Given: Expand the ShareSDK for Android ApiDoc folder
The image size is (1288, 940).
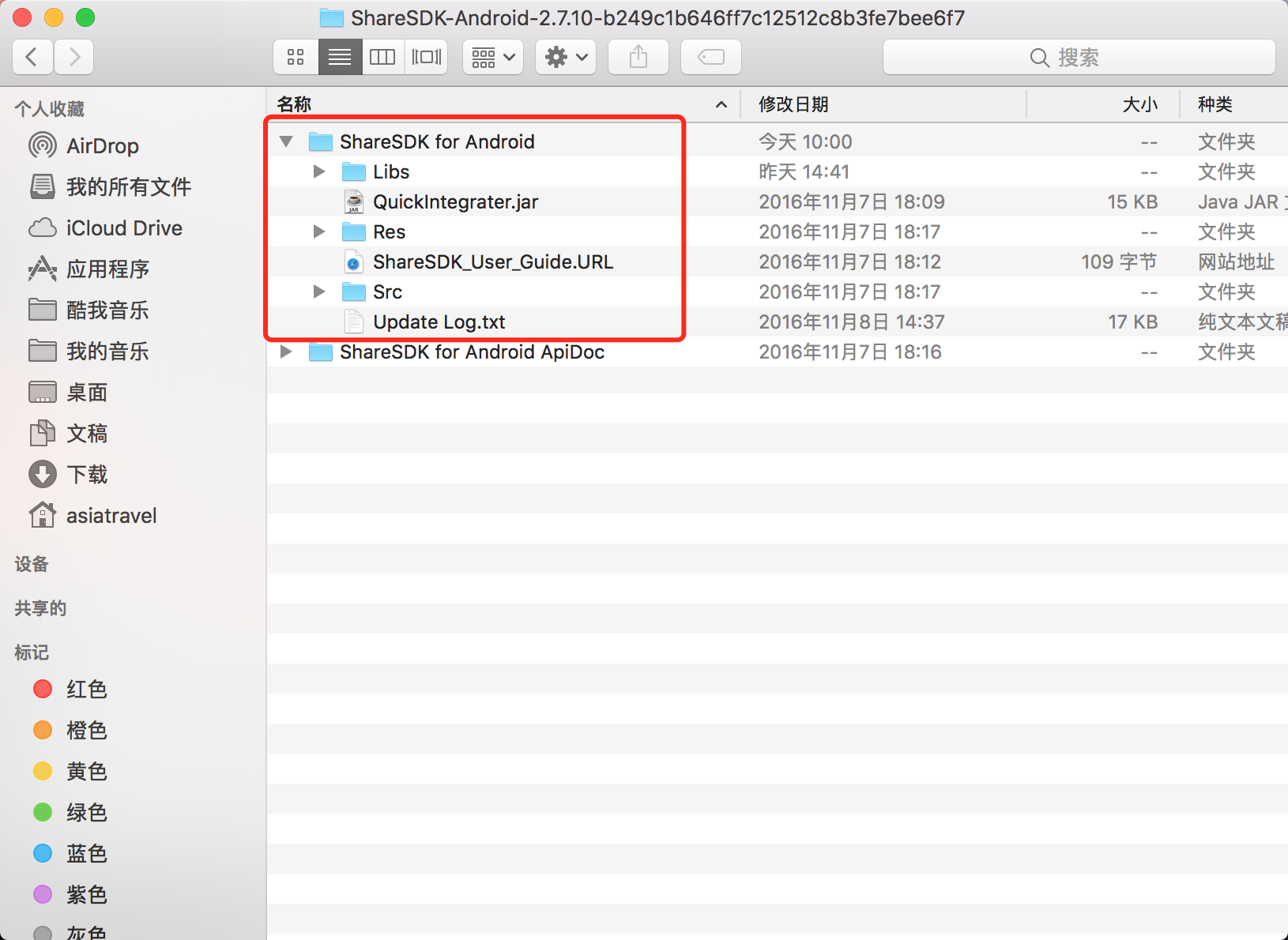Looking at the screenshot, I should (286, 352).
